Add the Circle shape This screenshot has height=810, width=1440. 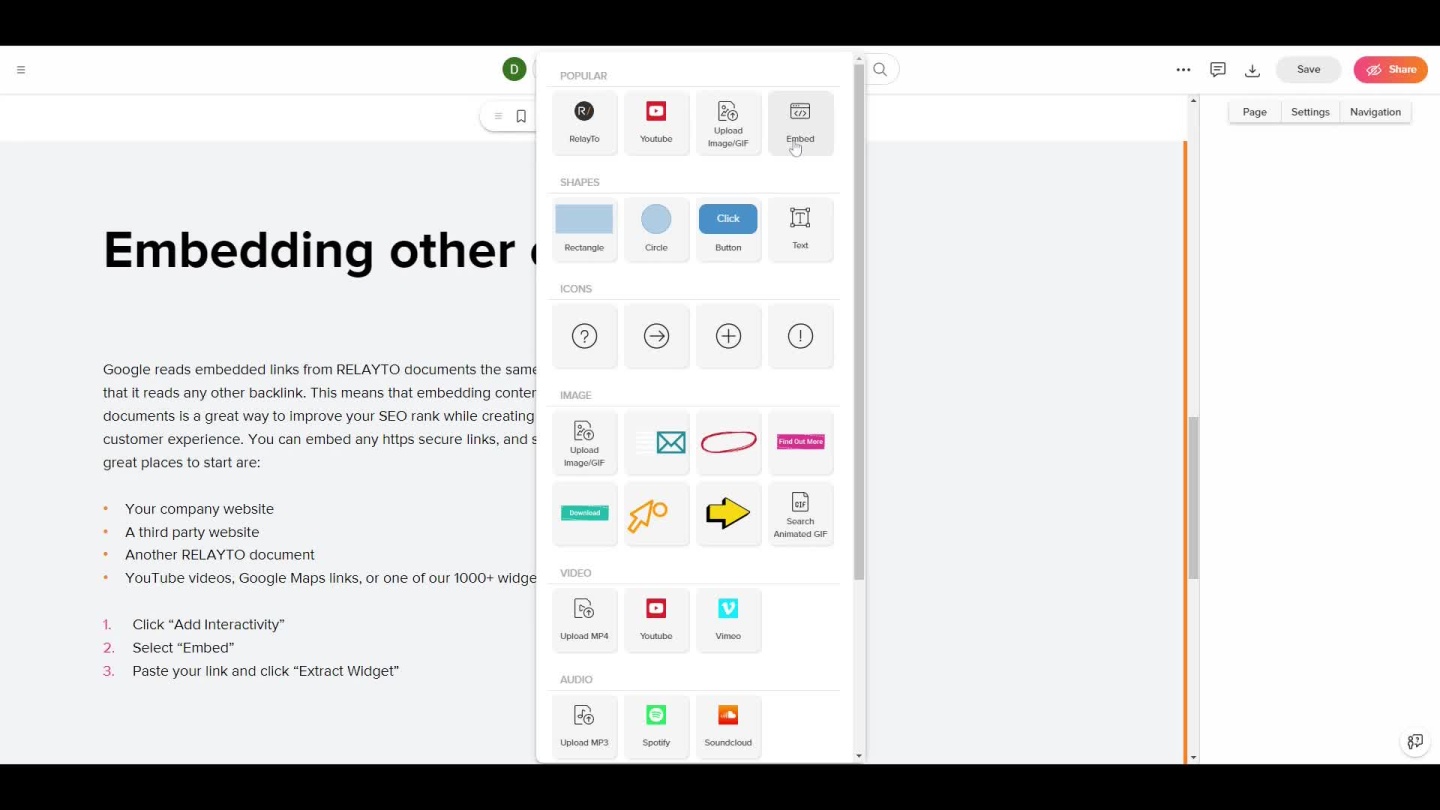[x=656, y=229]
